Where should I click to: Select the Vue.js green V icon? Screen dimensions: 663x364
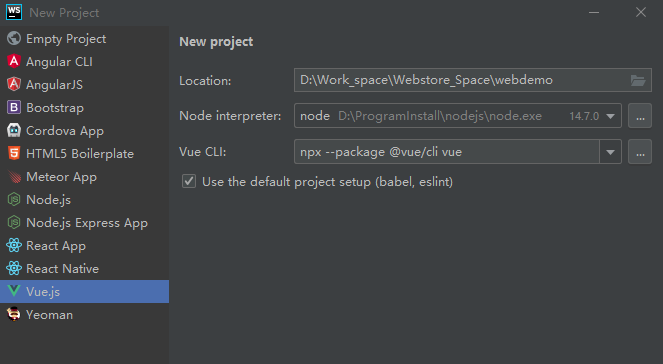[x=14, y=291]
